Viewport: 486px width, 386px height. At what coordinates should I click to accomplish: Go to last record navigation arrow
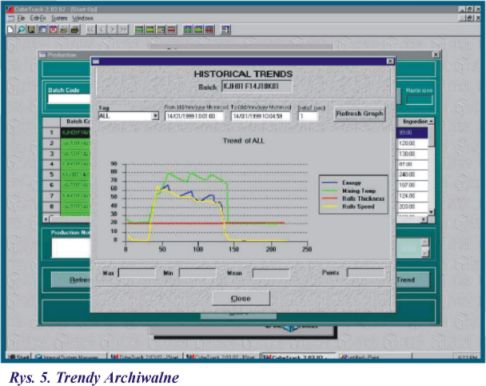(124, 30)
